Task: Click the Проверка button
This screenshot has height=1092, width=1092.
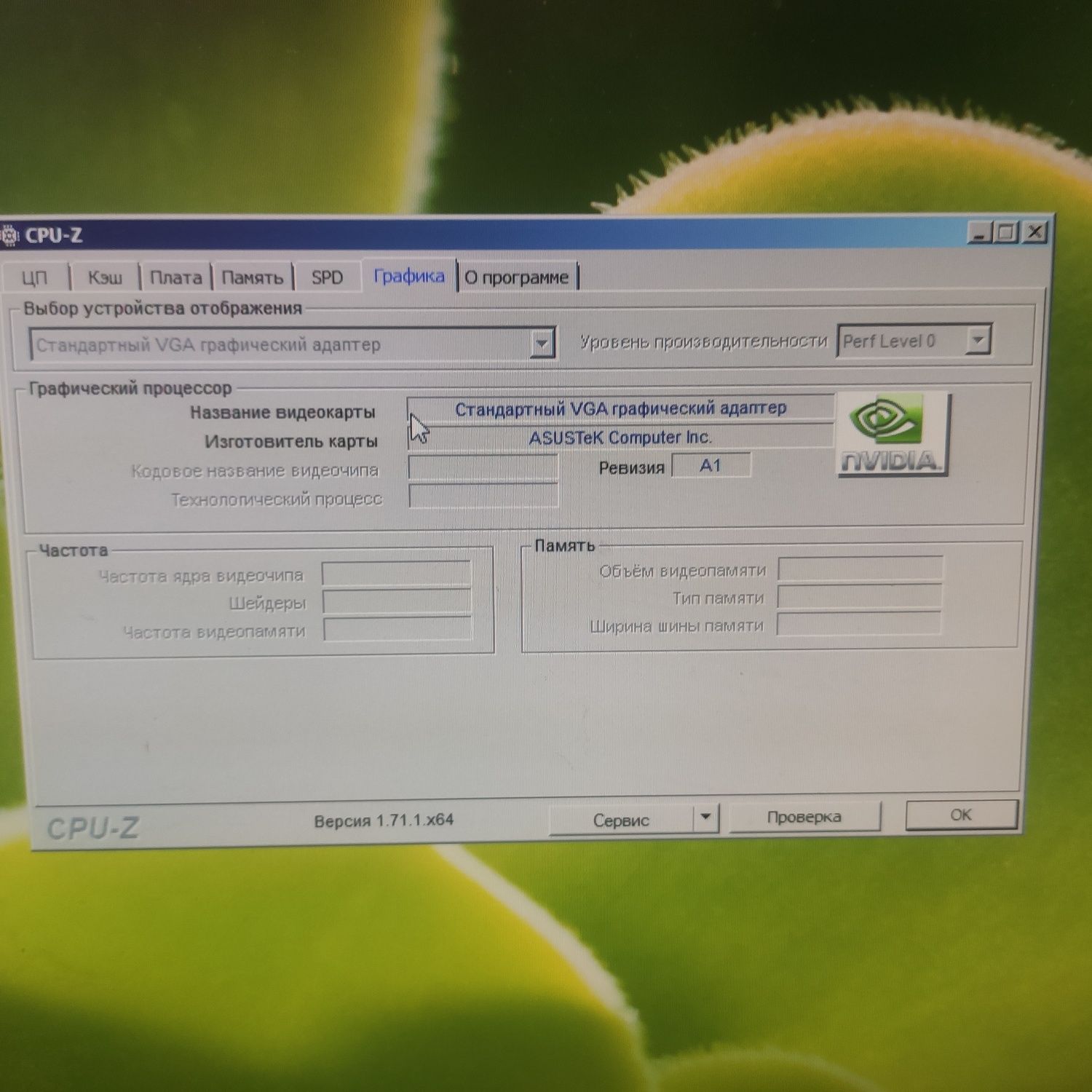Action: click(804, 817)
